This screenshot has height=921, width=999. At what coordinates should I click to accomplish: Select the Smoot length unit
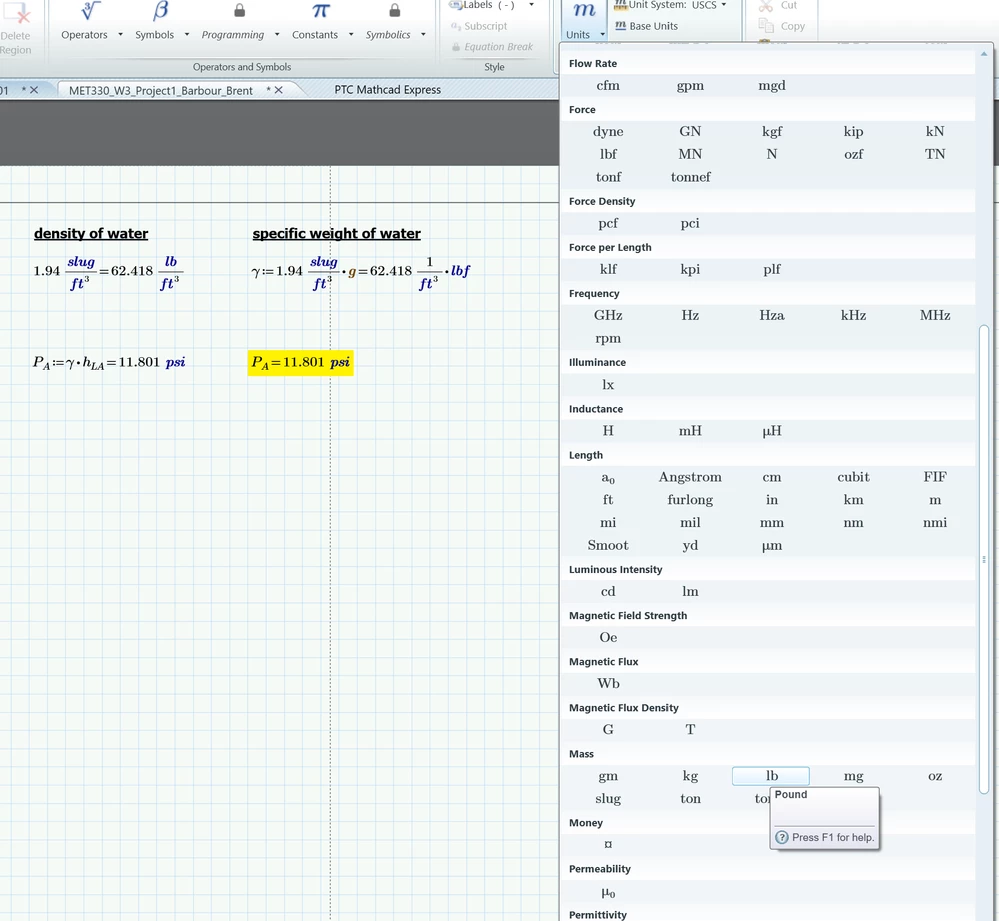pyautogui.click(x=608, y=545)
